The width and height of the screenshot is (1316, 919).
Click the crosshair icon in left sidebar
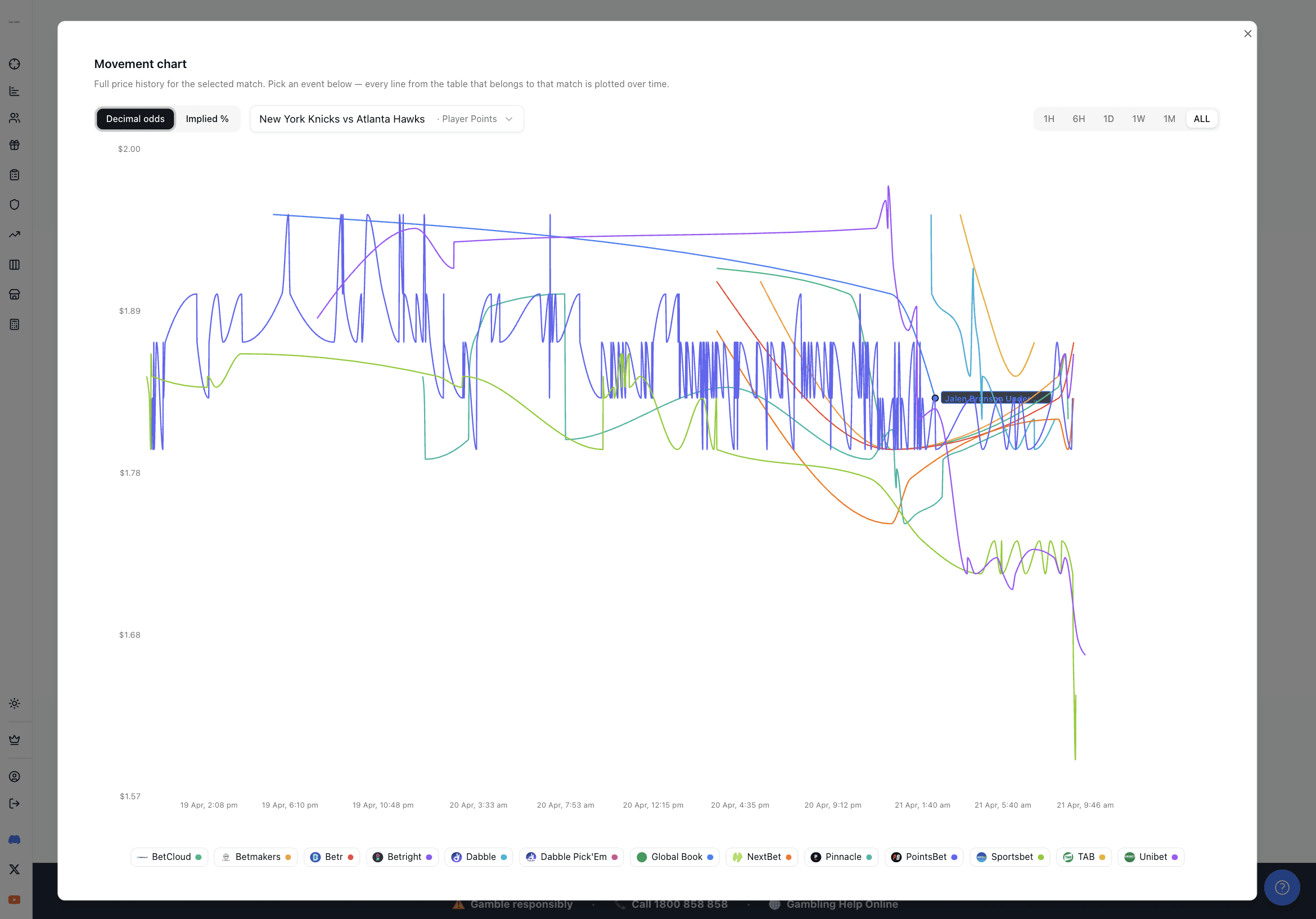pos(15,64)
